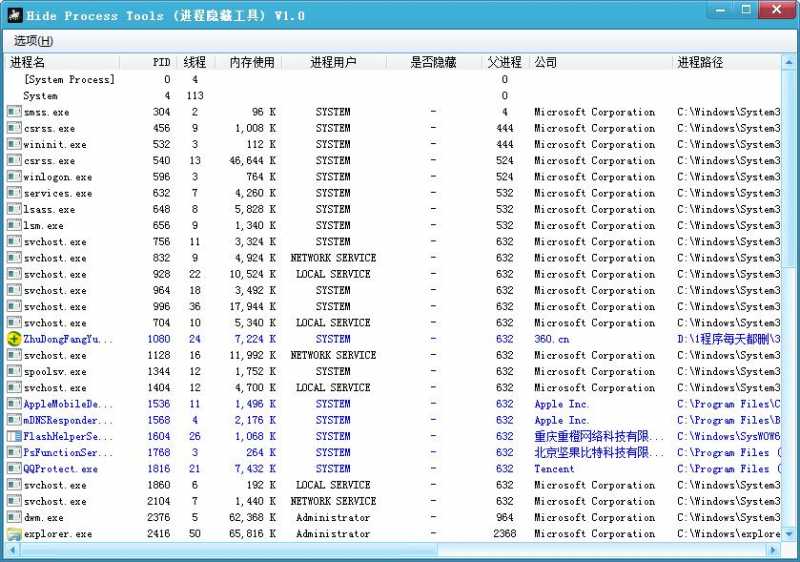The width and height of the screenshot is (800, 562).
Task: Click the vertical scrollbar down arrow
Action: coord(788,534)
